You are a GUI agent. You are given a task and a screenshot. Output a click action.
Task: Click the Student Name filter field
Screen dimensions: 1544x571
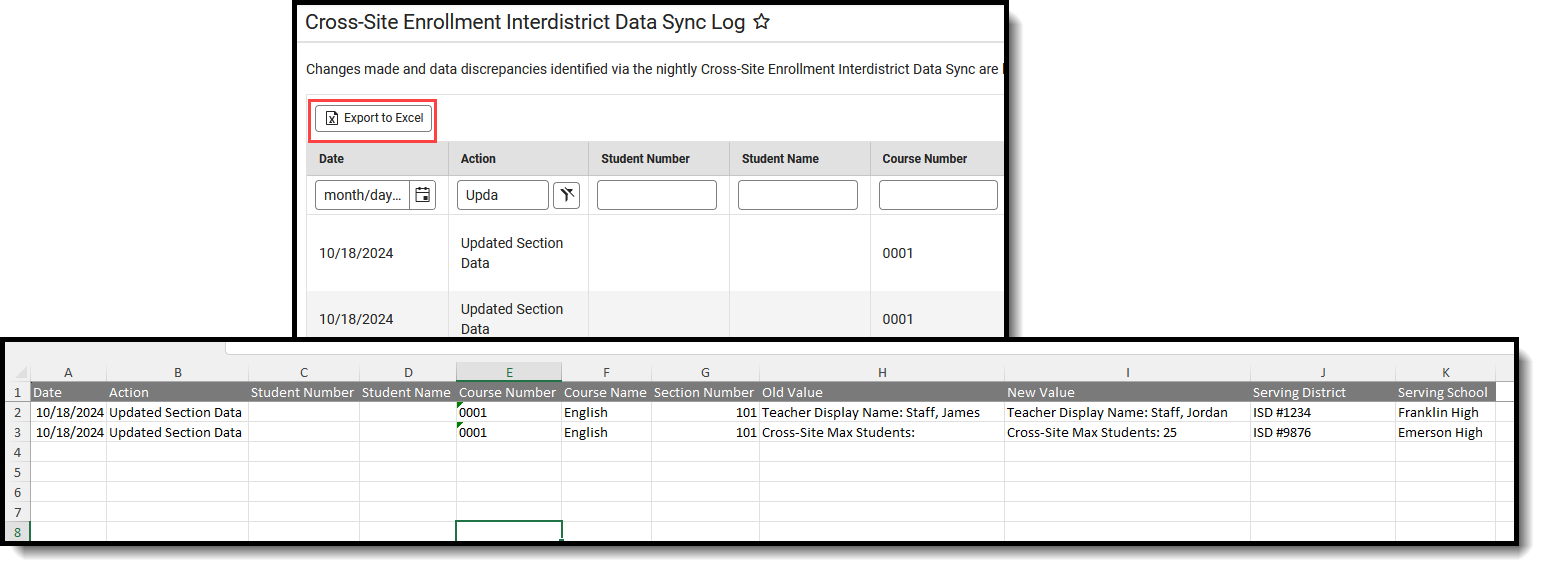click(797, 195)
